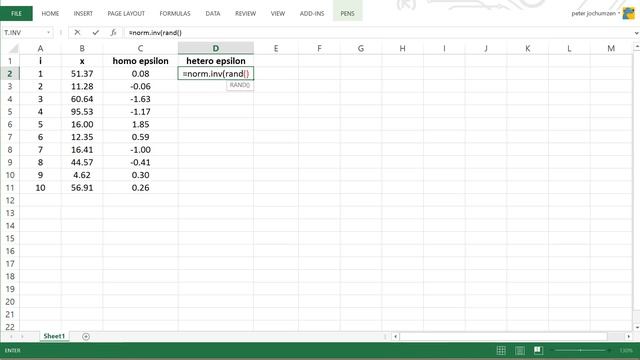This screenshot has width=640, height=360.
Task: Expand the formula bar chevron
Action: [636, 33]
